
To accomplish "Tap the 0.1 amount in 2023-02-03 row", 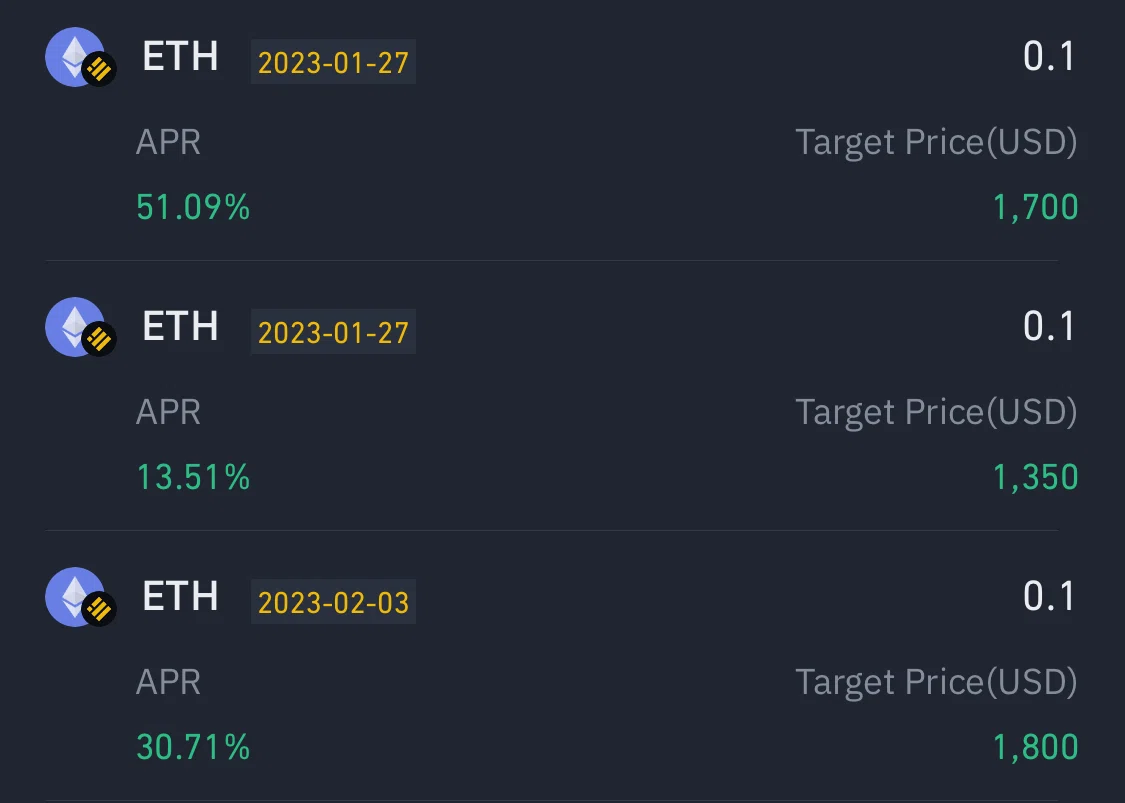I will [x=1048, y=596].
